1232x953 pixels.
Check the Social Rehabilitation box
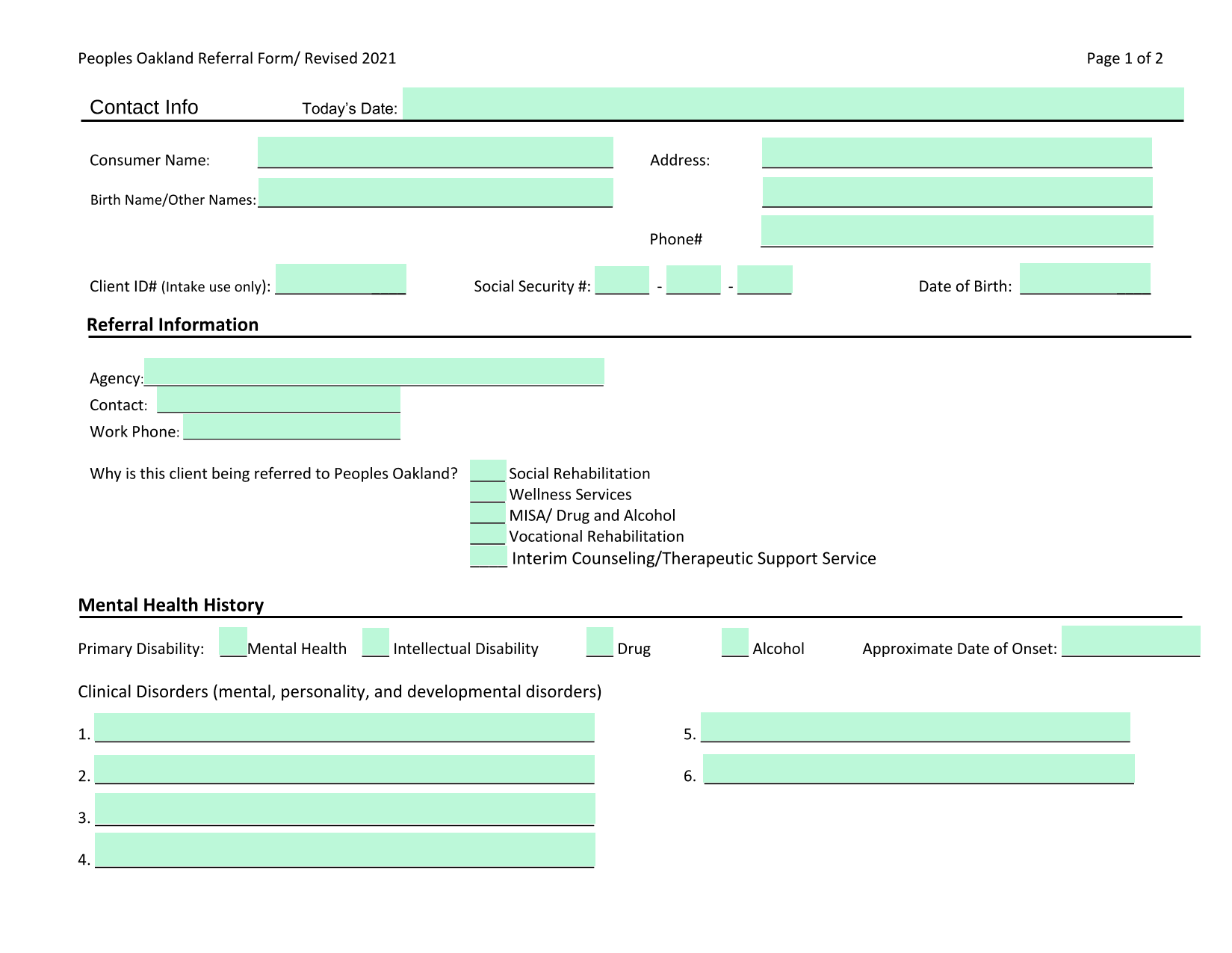click(488, 470)
